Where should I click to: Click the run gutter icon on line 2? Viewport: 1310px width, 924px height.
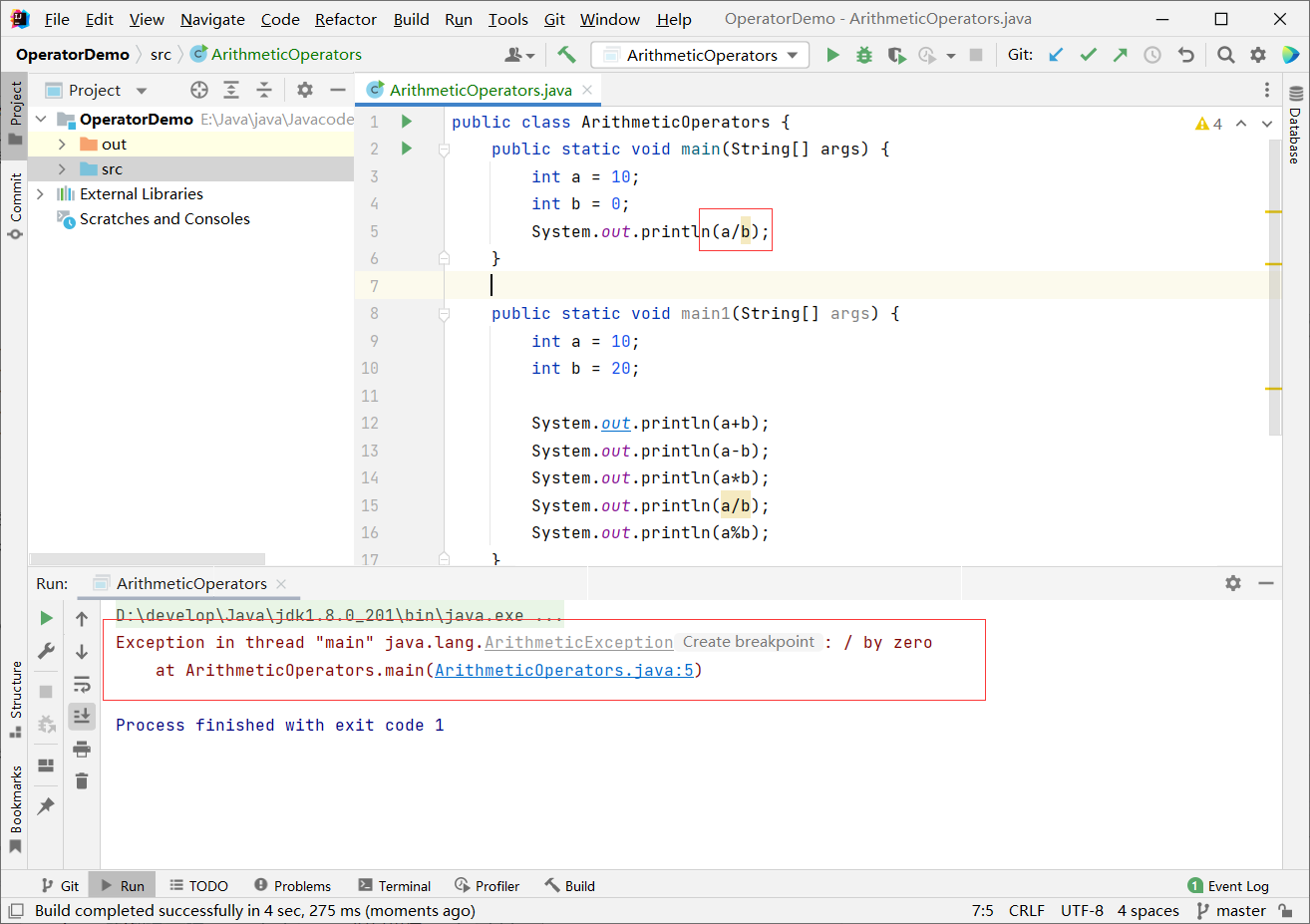[407, 149]
